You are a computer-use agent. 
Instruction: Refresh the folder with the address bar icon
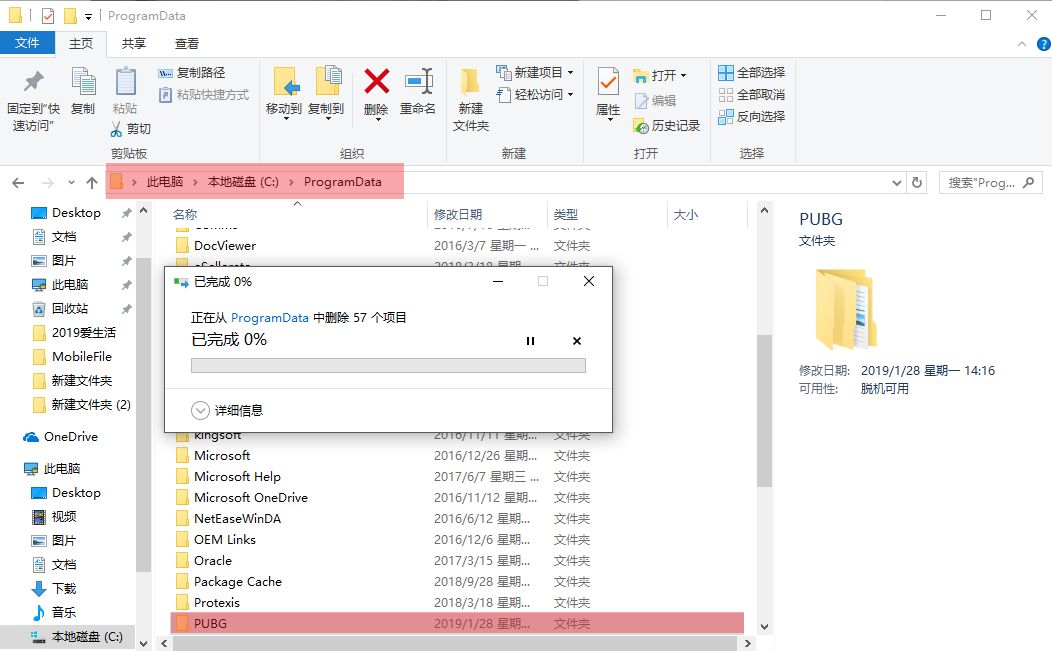coord(918,182)
